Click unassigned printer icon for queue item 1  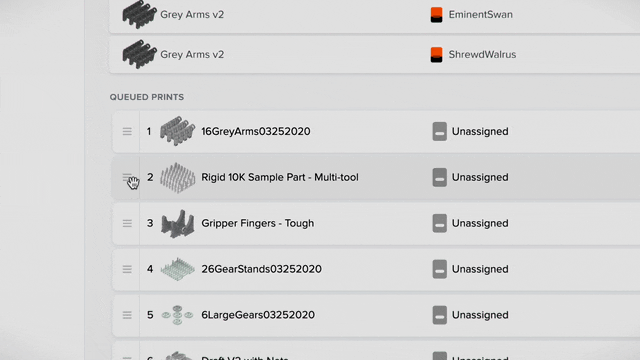[440, 131]
